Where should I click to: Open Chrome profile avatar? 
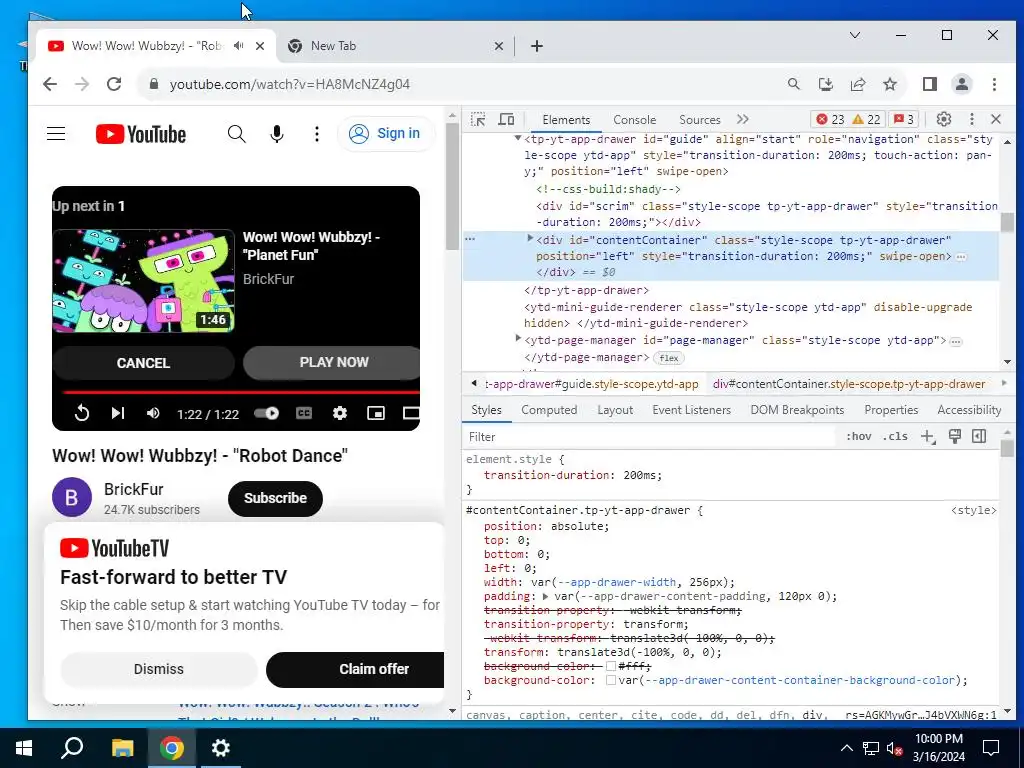962,84
